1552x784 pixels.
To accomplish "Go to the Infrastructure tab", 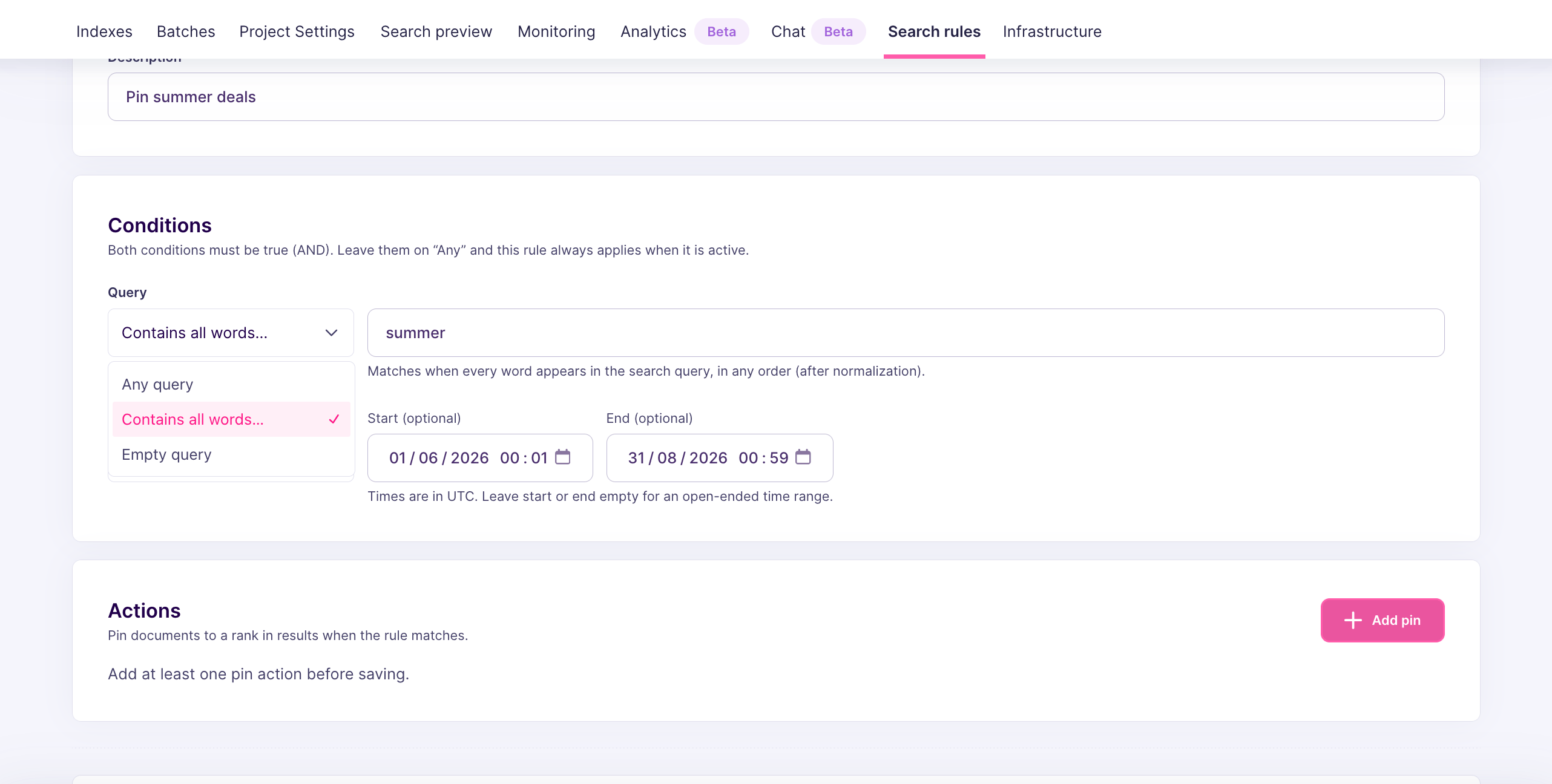I will click(x=1052, y=31).
